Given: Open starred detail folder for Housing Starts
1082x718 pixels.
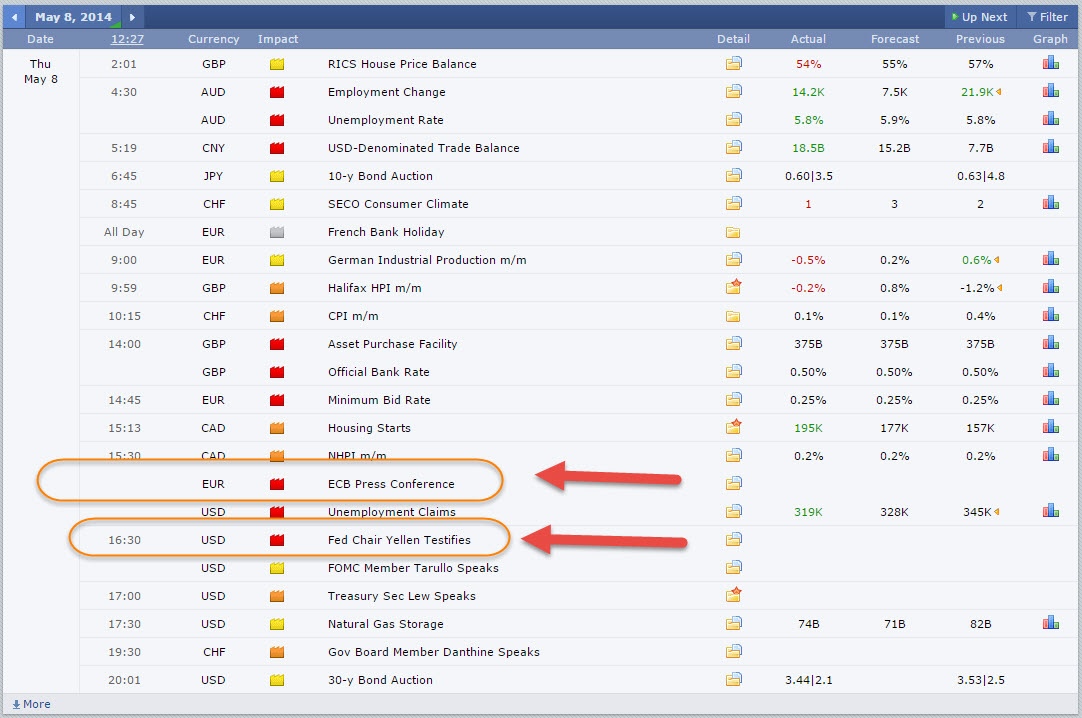Looking at the screenshot, I should [734, 426].
